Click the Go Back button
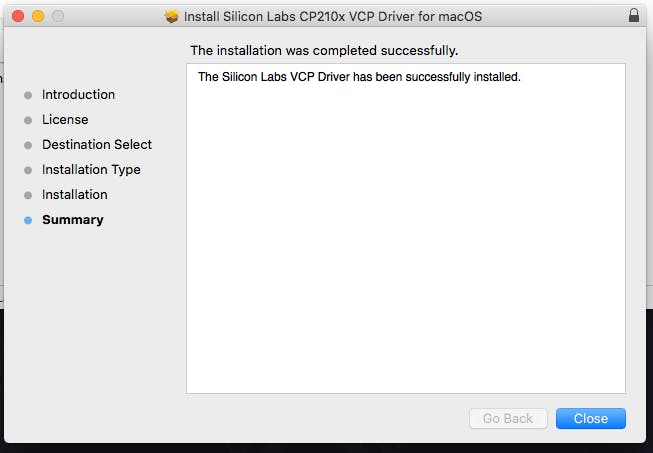Image resolution: width=653 pixels, height=453 pixels. 508,419
